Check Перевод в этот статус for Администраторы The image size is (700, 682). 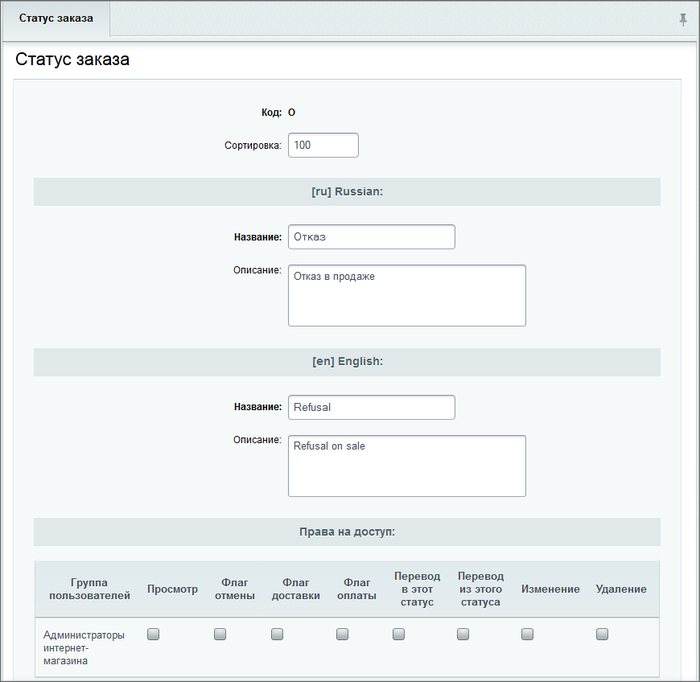[x=398, y=634]
